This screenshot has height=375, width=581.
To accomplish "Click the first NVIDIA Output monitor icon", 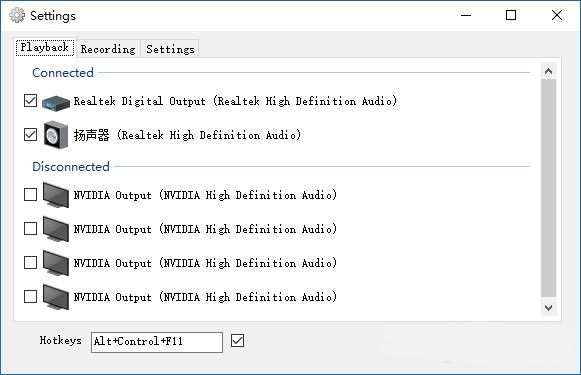I will 56,195.
